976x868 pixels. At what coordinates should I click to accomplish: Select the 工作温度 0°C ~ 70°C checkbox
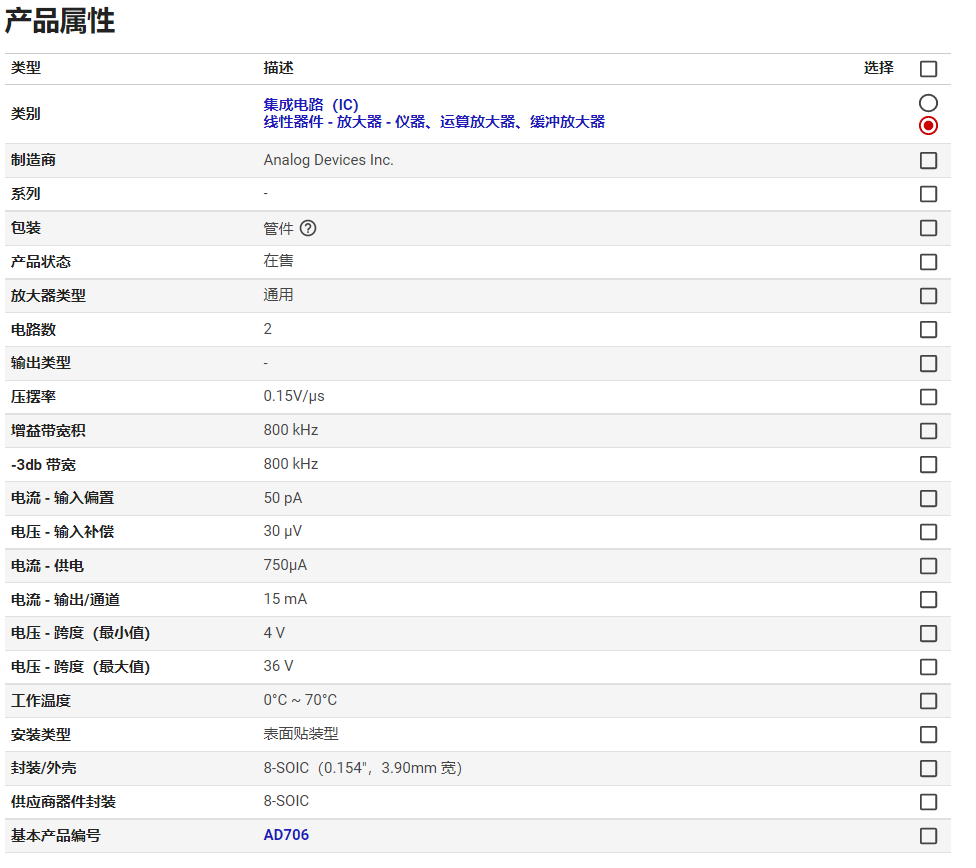pos(928,701)
